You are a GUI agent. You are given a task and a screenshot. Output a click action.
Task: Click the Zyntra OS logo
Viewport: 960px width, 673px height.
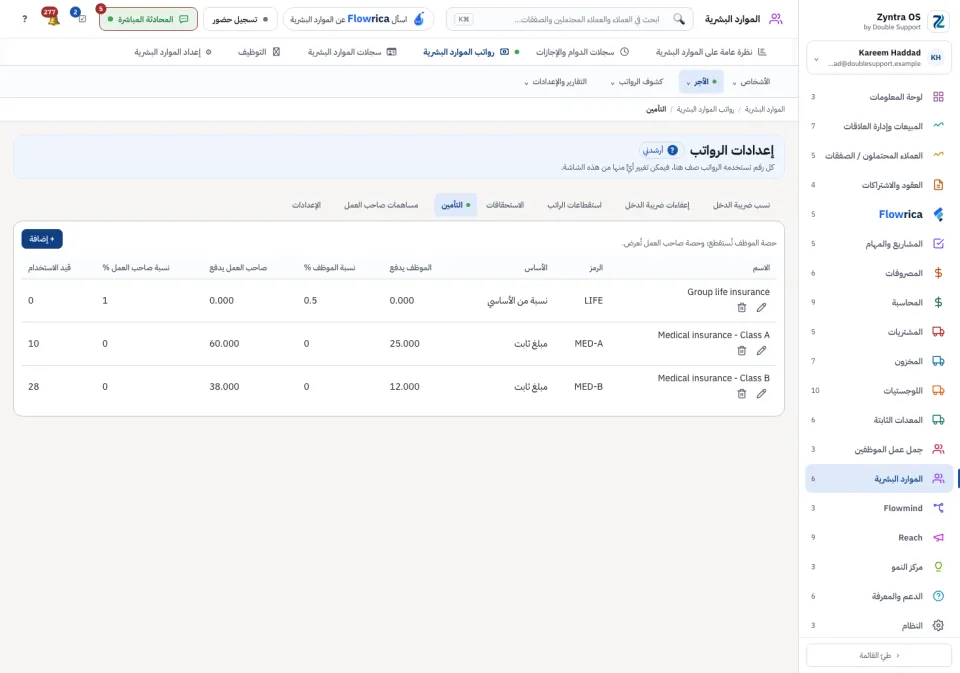tap(938, 21)
